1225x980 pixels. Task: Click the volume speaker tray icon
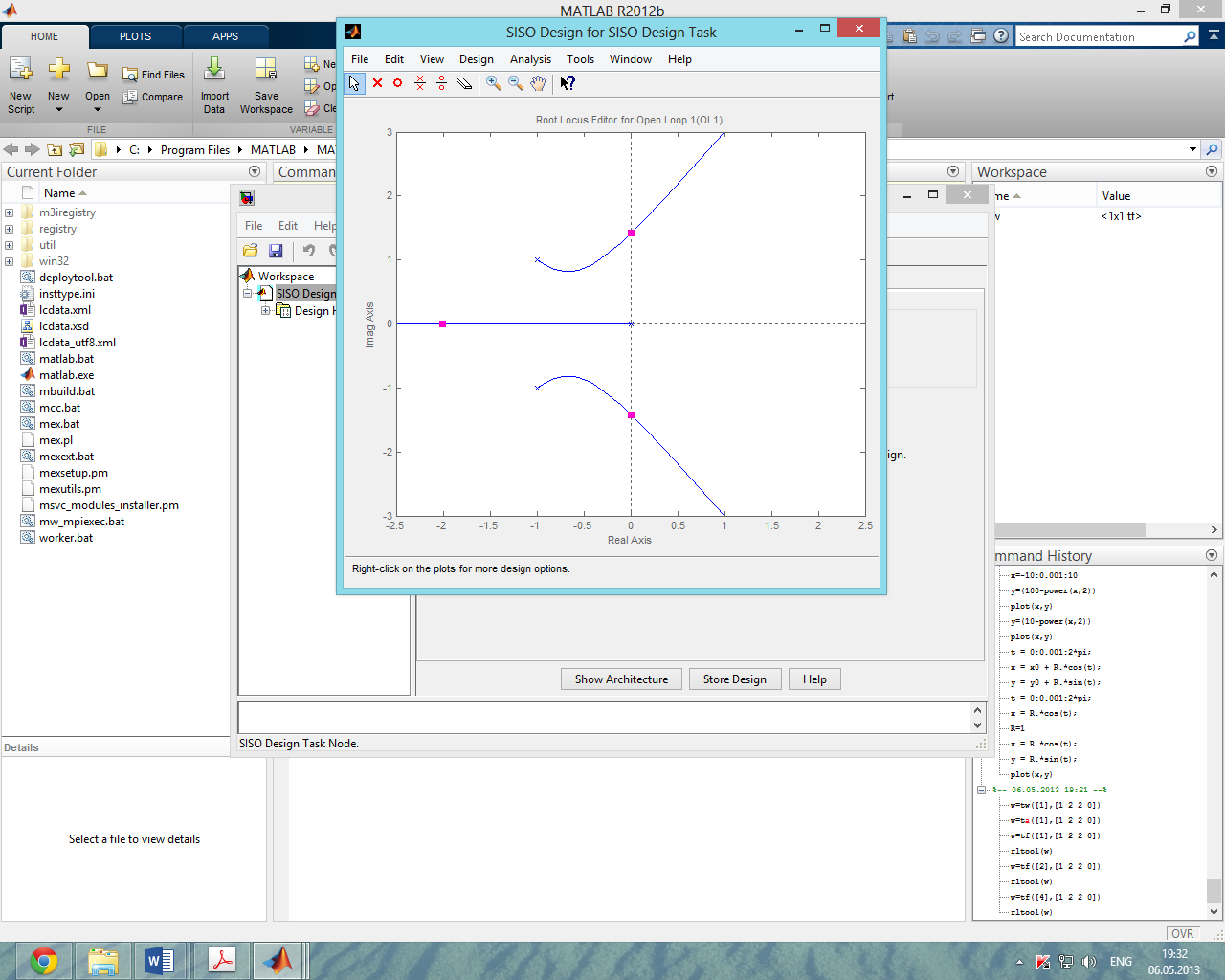point(1088,962)
